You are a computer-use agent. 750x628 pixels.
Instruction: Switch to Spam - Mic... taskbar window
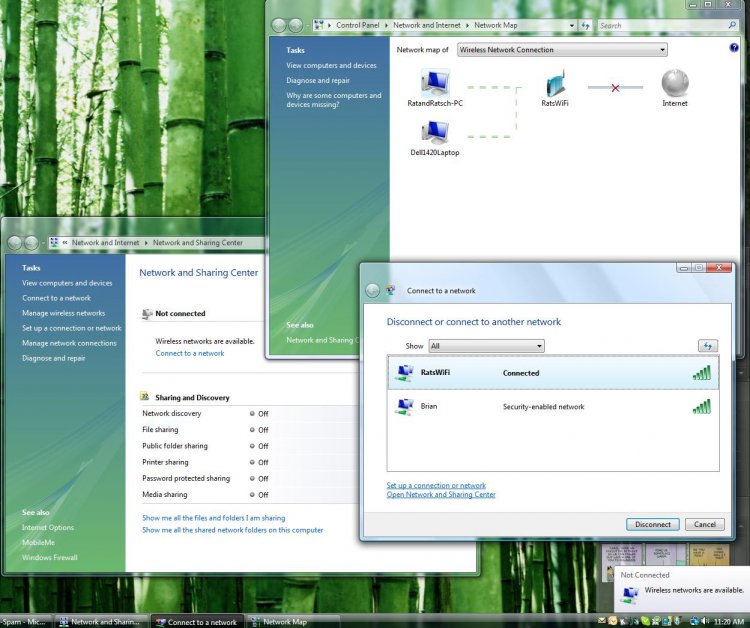(x=24, y=622)
